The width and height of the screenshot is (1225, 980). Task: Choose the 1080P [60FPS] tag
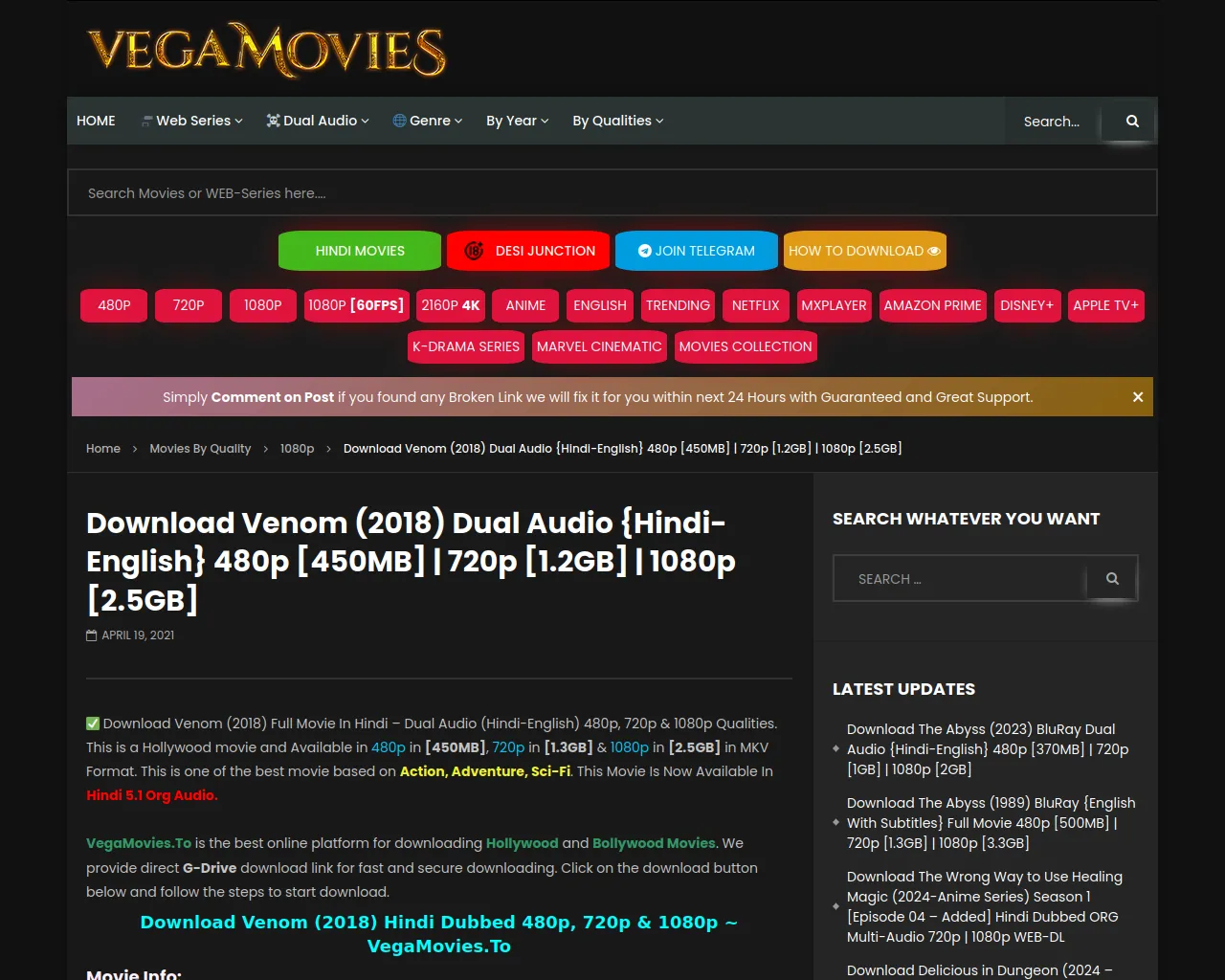coord(356,305)
